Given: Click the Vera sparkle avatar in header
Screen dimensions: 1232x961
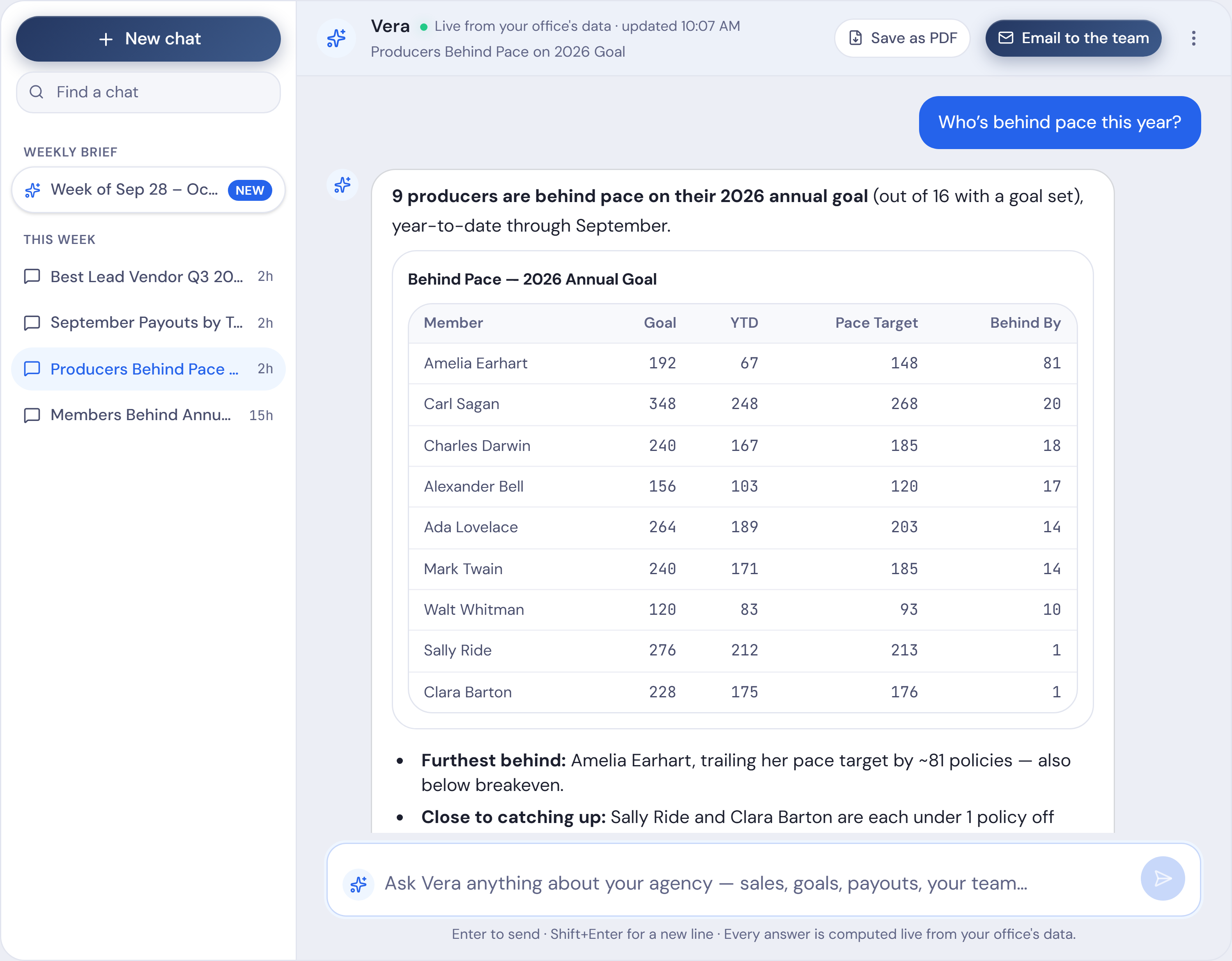Looking at the screenshot, I should 336,38.
